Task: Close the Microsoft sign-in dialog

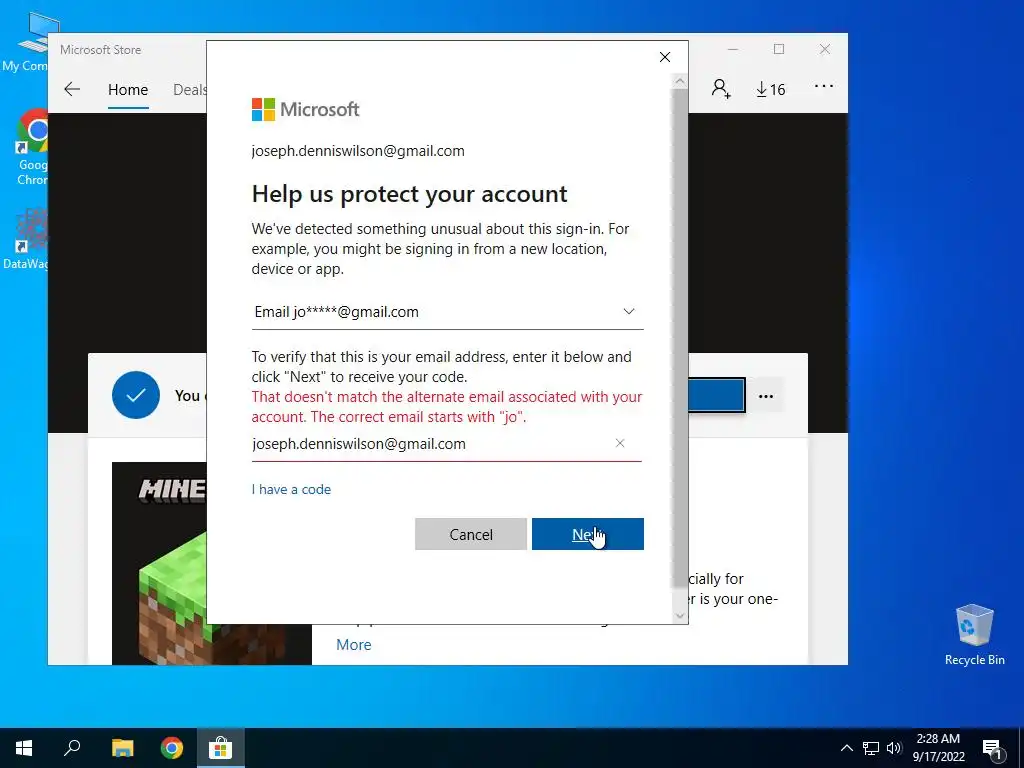Action: point(665,57)
